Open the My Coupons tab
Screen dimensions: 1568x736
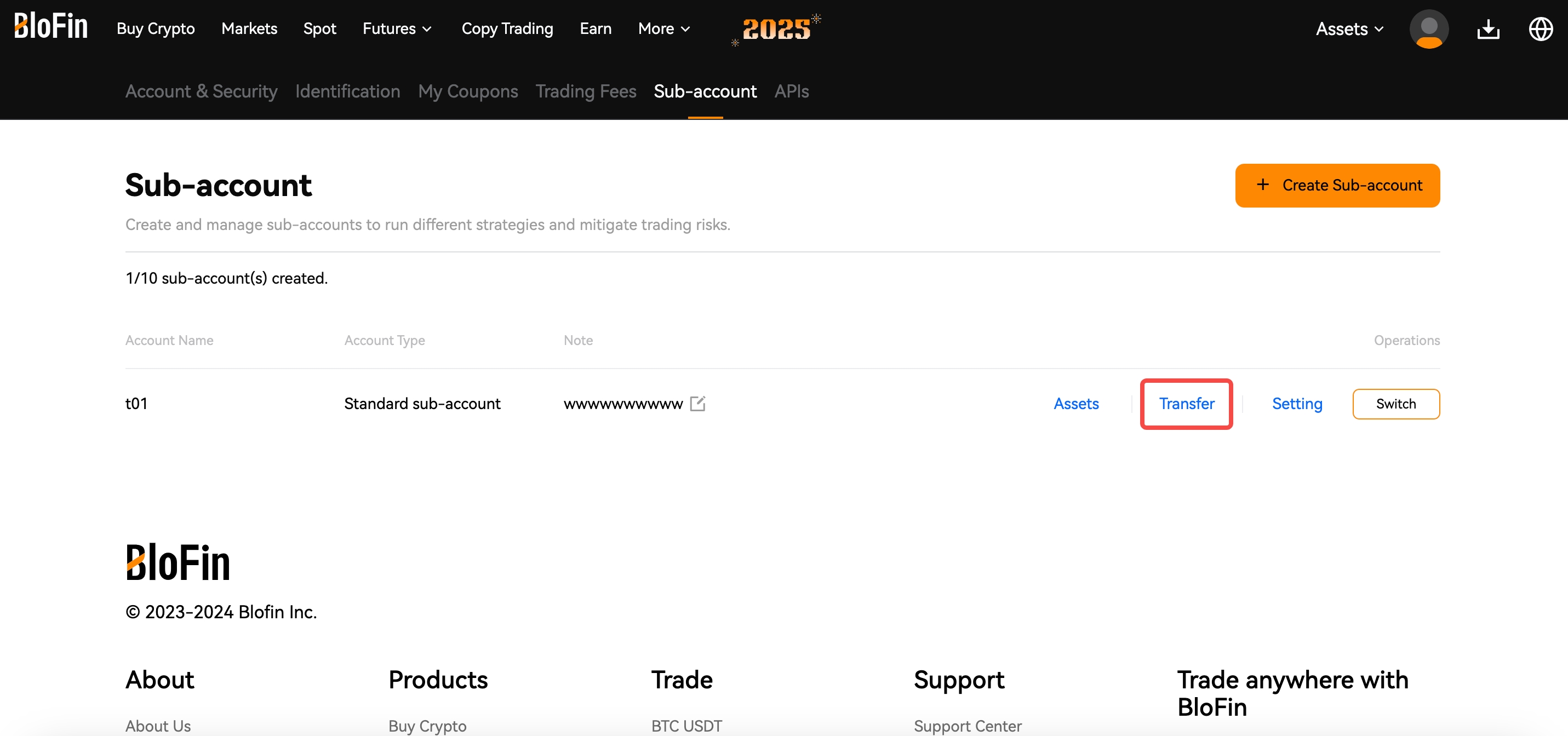467,91
